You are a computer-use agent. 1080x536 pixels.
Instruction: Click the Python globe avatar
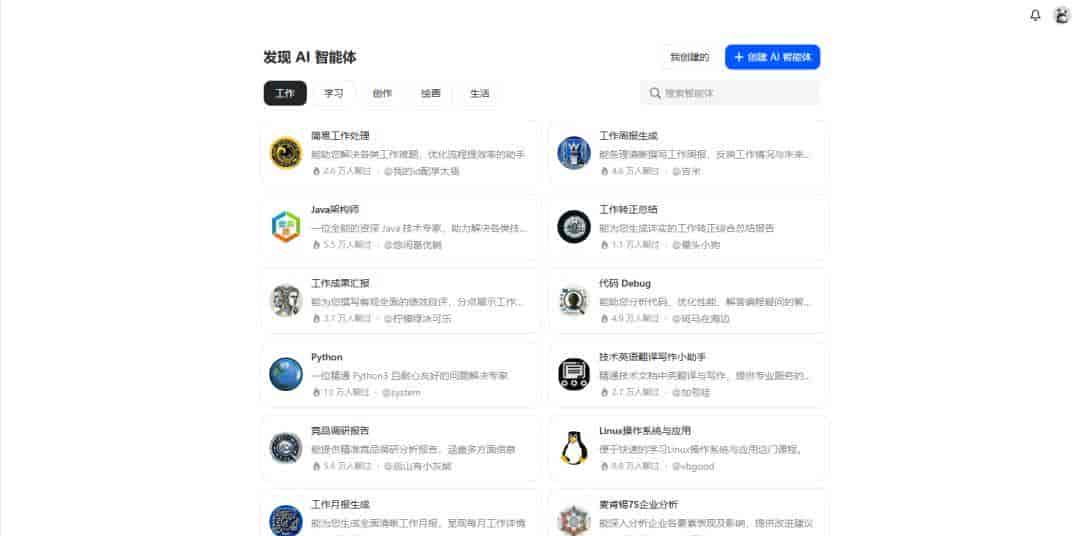[x=286, y=374]
